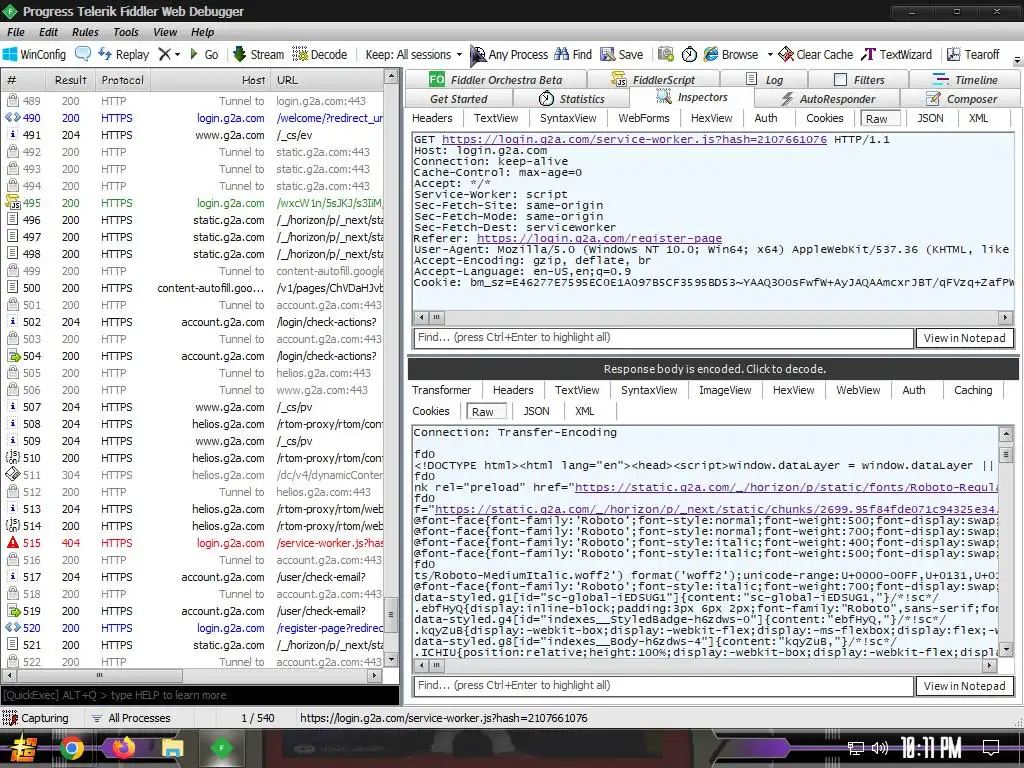The width and height of the screenshot is (1024, 768).
Task: Launch Browse with the IE icon
Action: (x=731, y=54)
